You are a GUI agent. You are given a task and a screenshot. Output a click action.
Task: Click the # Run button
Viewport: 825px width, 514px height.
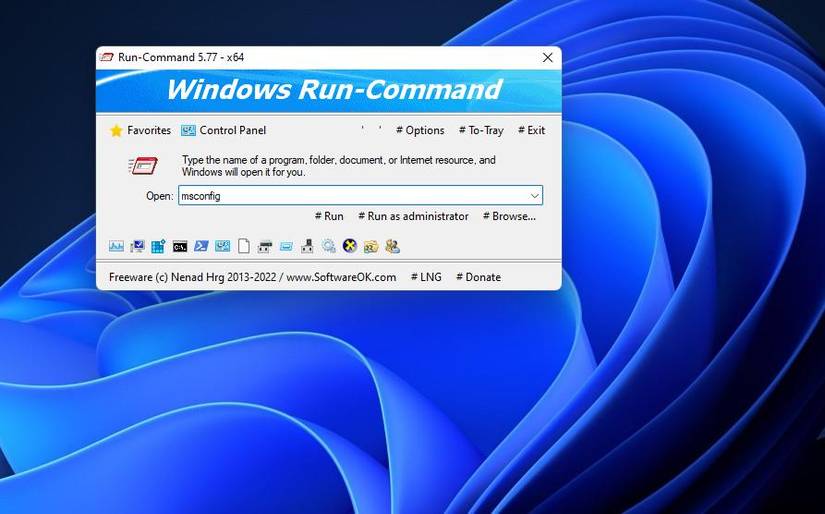point(329,216)
